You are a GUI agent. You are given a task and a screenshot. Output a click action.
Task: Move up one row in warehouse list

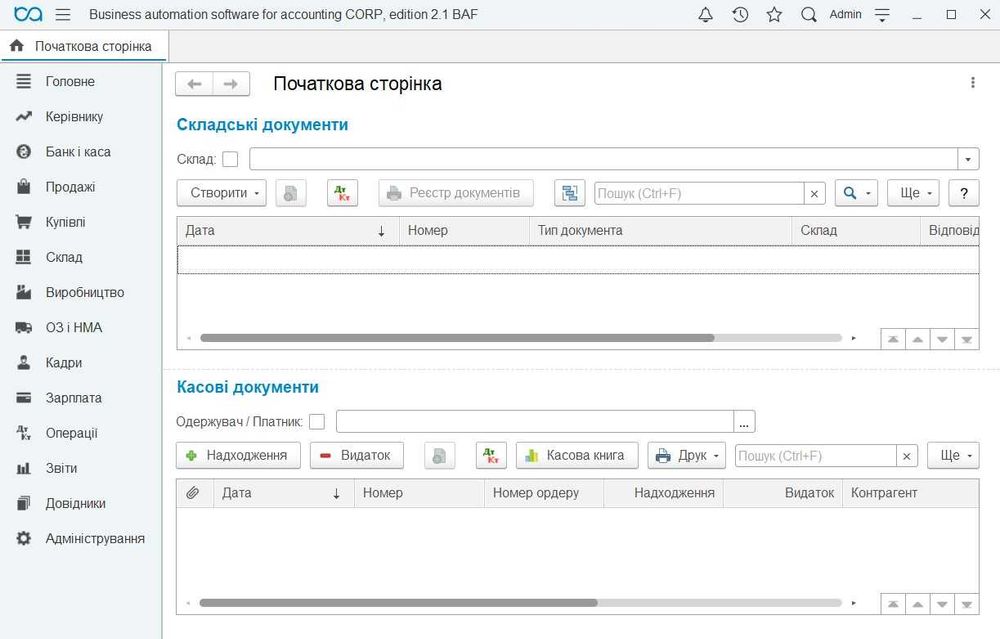(x=918, y=339)
